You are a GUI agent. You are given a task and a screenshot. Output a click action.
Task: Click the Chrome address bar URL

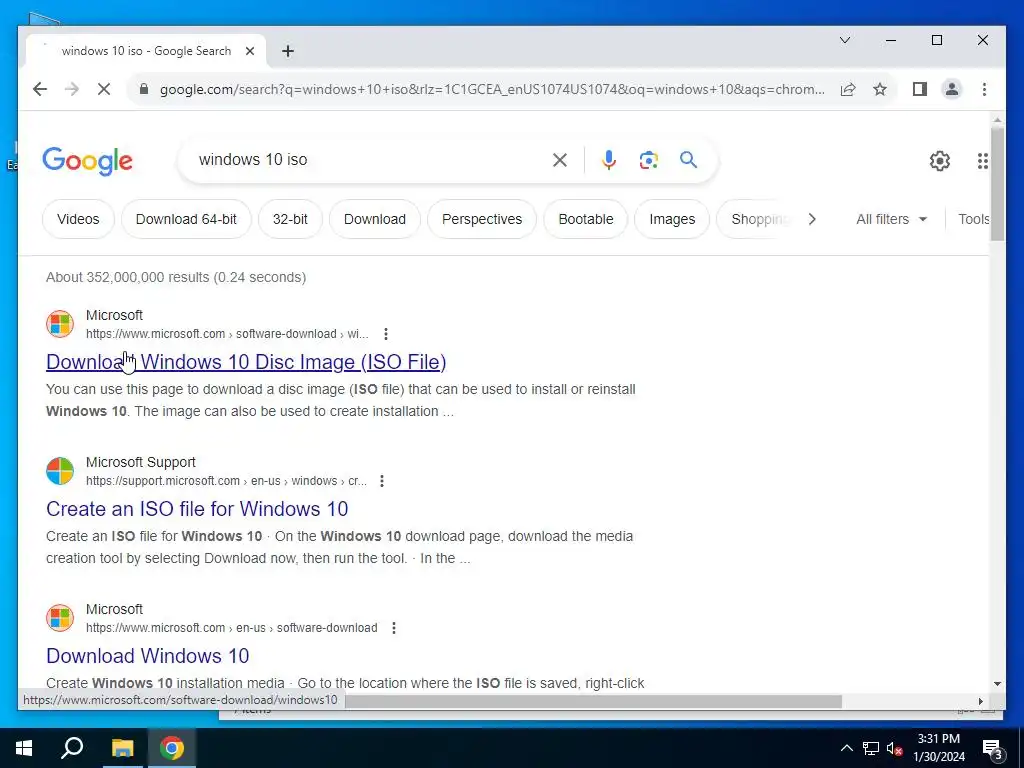[492, 89]
